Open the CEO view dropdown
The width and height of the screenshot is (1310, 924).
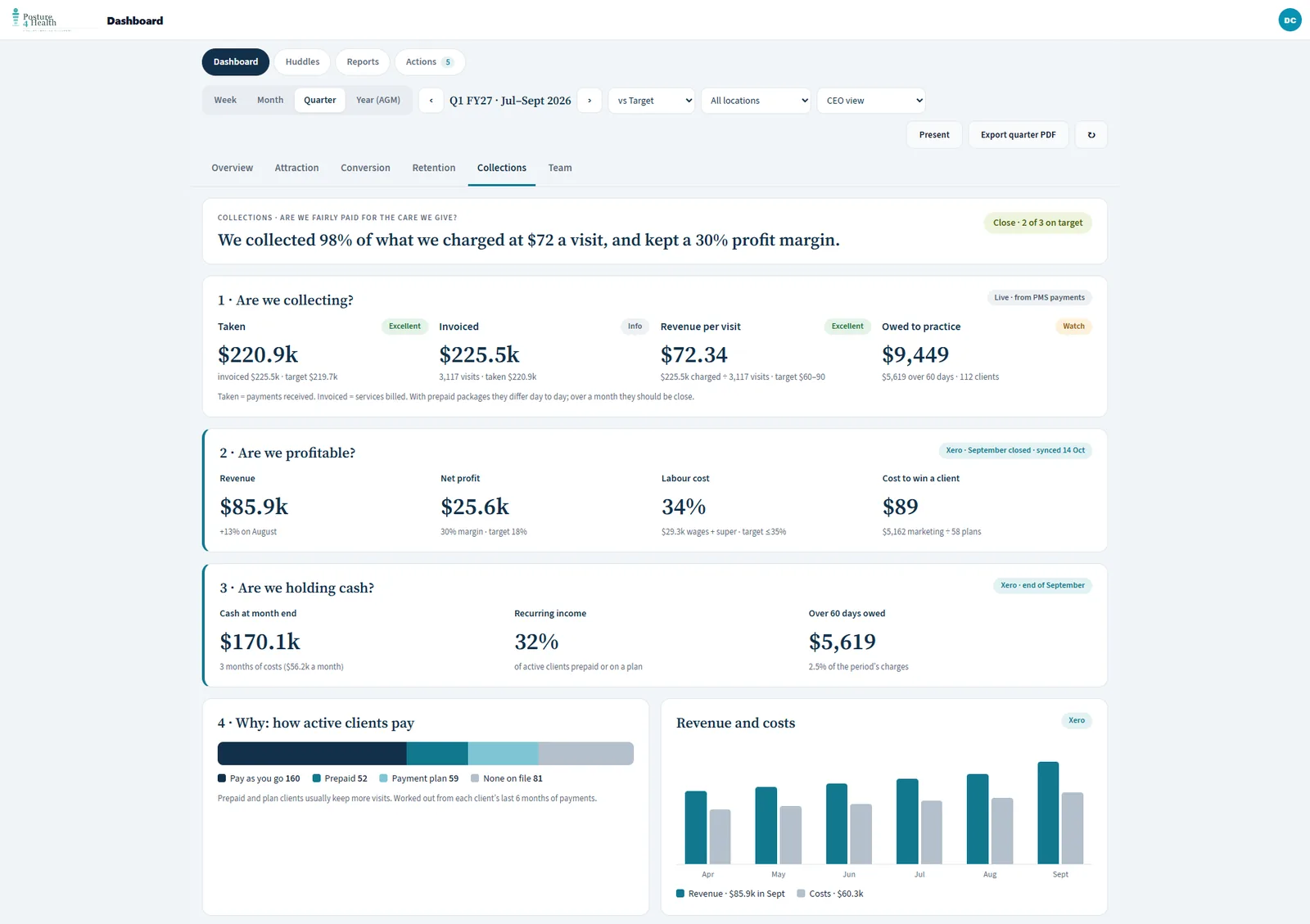pyautogui.click(x=871, y=101)
